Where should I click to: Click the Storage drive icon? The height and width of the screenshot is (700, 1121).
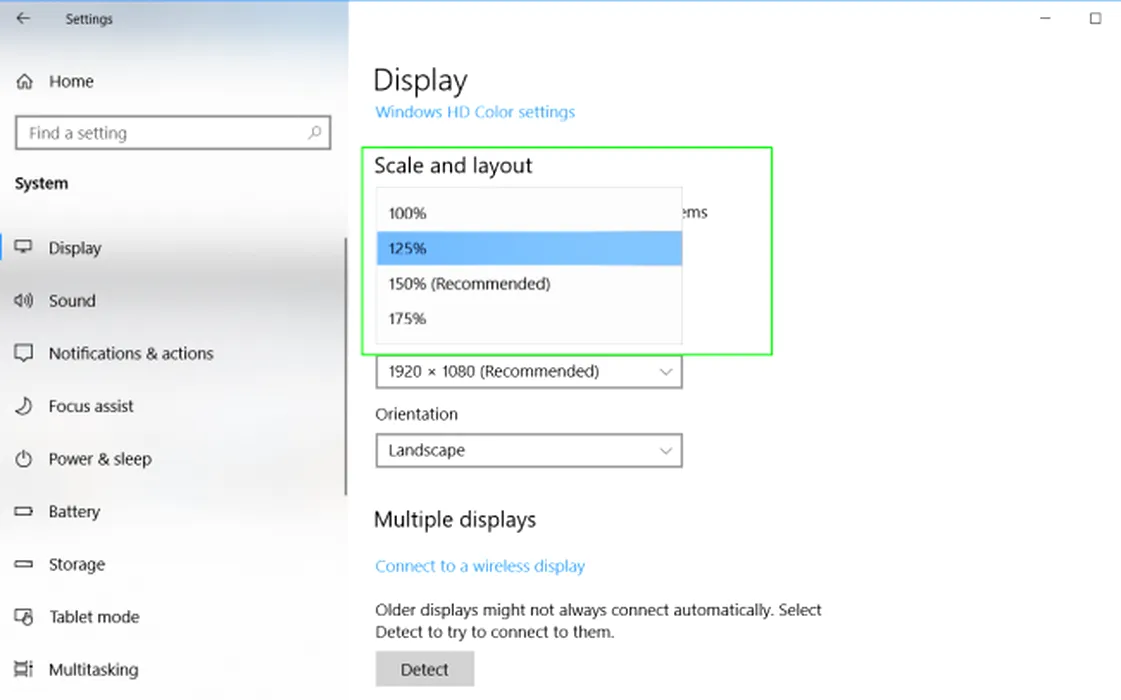click(24, 564)
